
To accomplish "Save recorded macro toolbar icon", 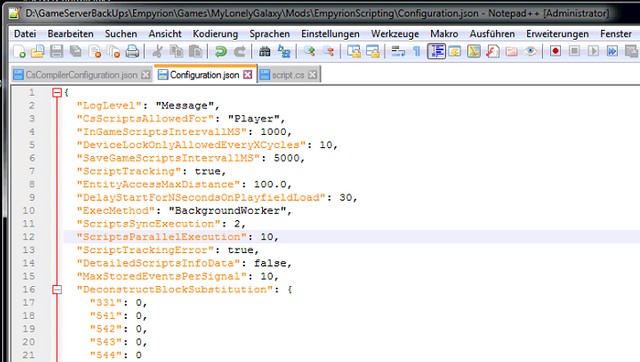I will tap(631, 51).
